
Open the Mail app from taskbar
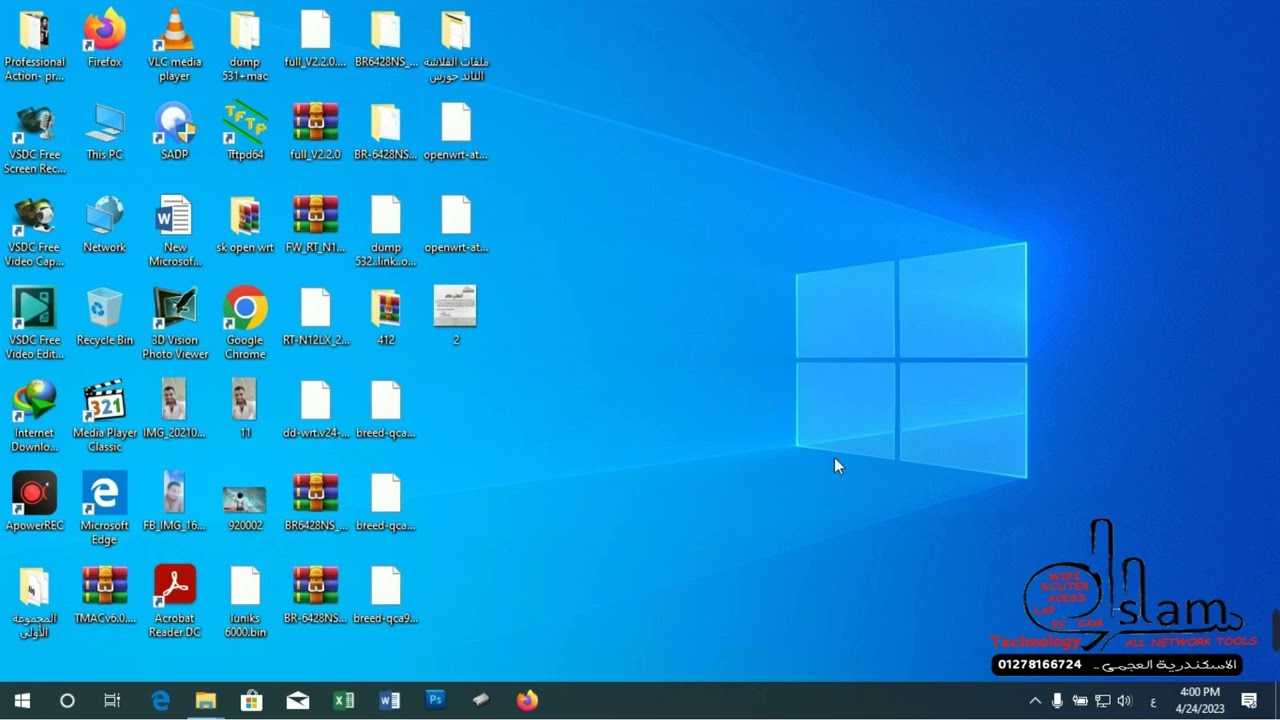tap(298, 701)
